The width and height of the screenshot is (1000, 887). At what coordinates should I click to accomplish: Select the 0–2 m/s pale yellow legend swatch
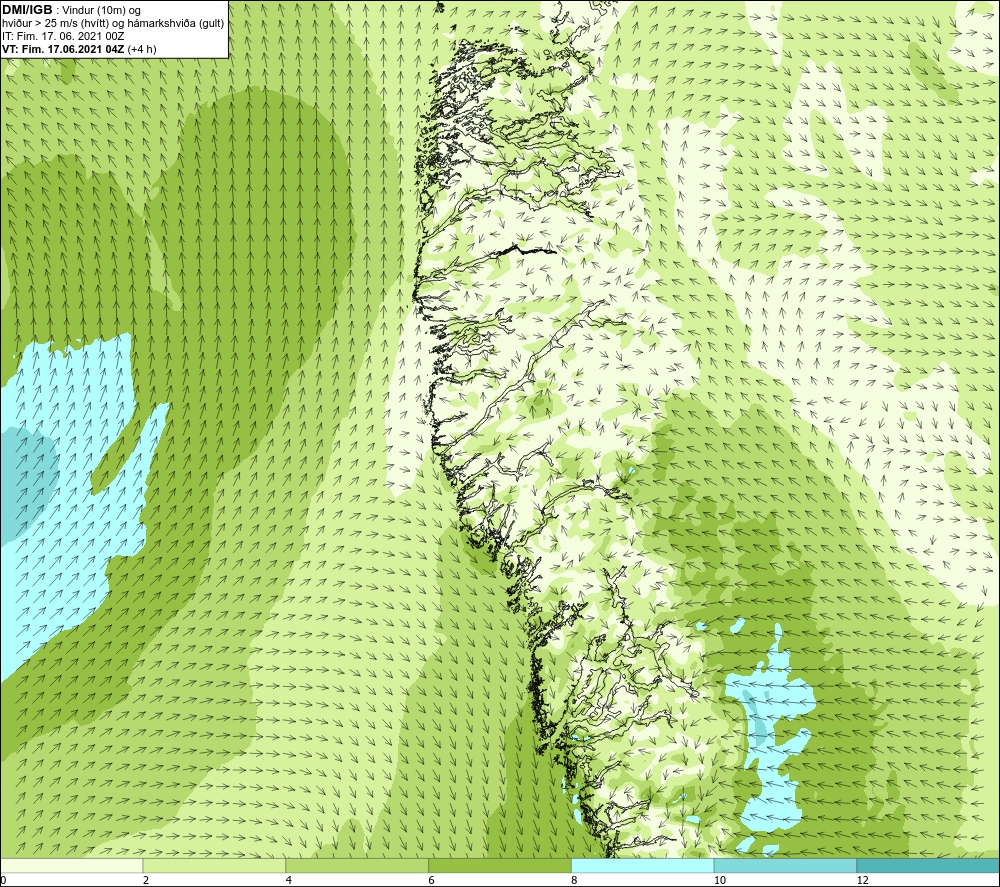coord(71,865)
